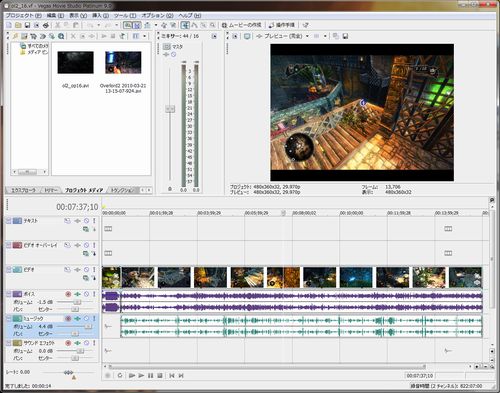
Task: Click the Pause button in transport bar
Action: (x=150, y=376)
